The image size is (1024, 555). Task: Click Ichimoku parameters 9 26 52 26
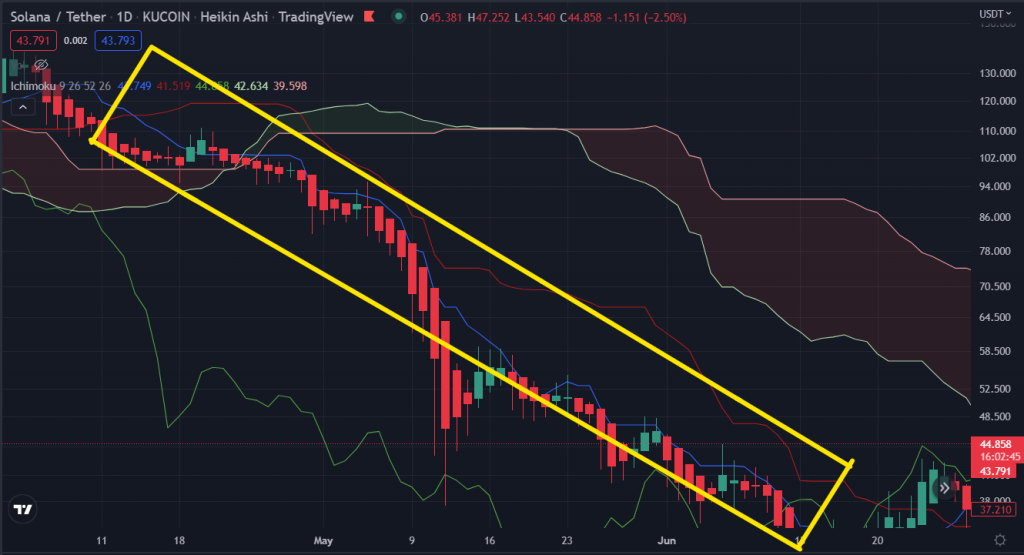pyautogui.click(x=85, y=86)
